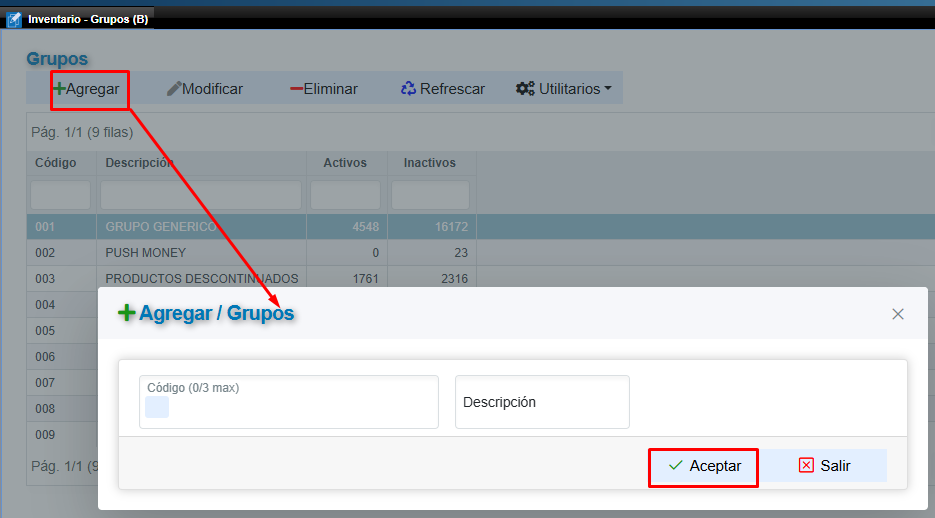Click the 4548 Activos value
Viewport: 935px width, 518px height.
coord(366,227)
